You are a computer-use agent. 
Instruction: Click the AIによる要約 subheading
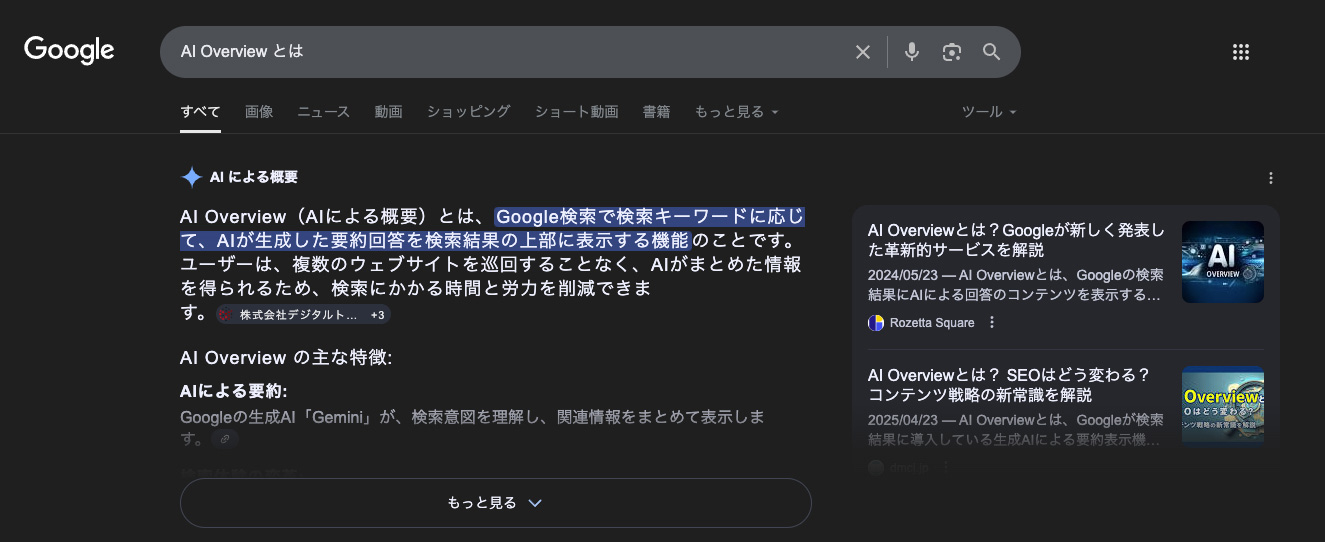(x=234, y=391)
